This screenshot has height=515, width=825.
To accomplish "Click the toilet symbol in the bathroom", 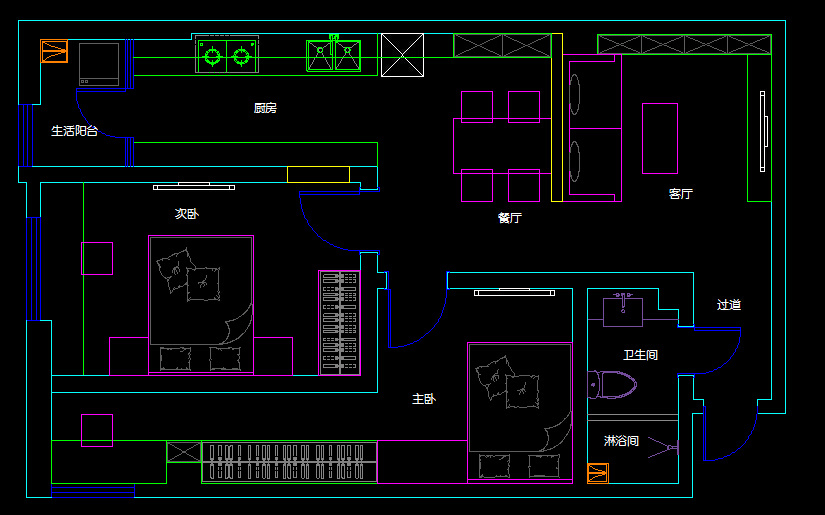I will [x=614, y=384].
